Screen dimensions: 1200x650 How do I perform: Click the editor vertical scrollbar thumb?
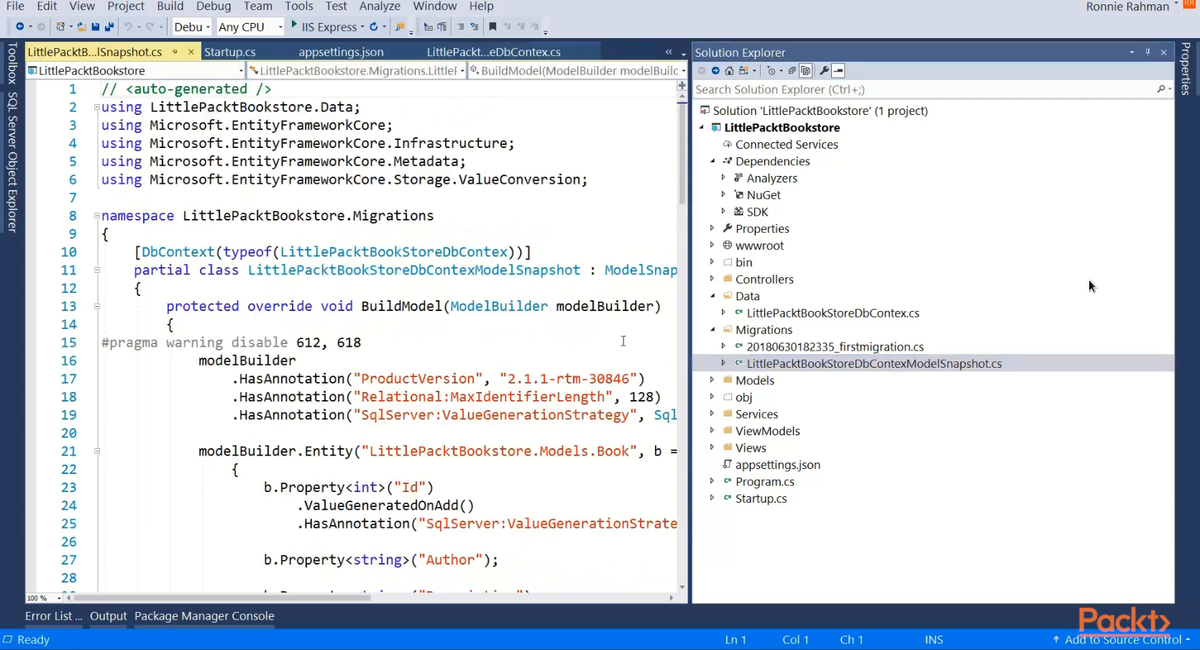click(682, 152)
